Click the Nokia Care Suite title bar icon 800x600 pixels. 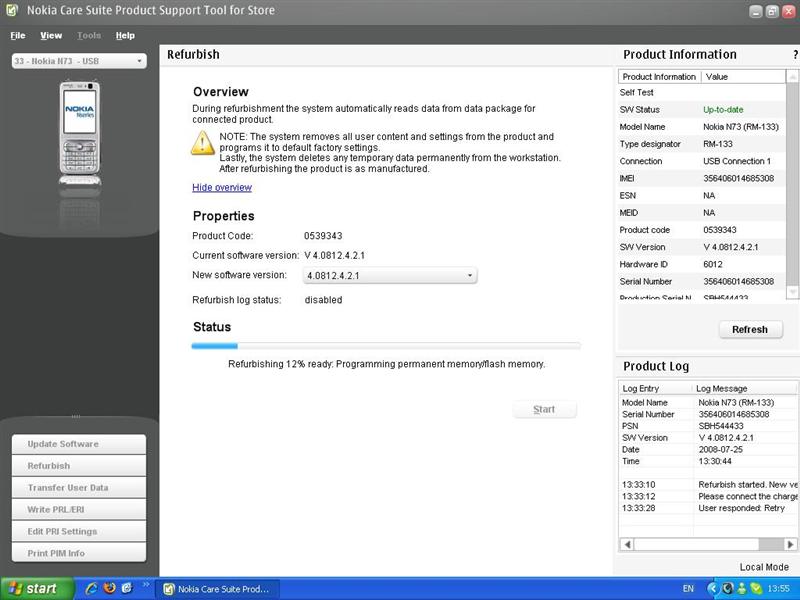pyautogui.click(x=12, y=10)
